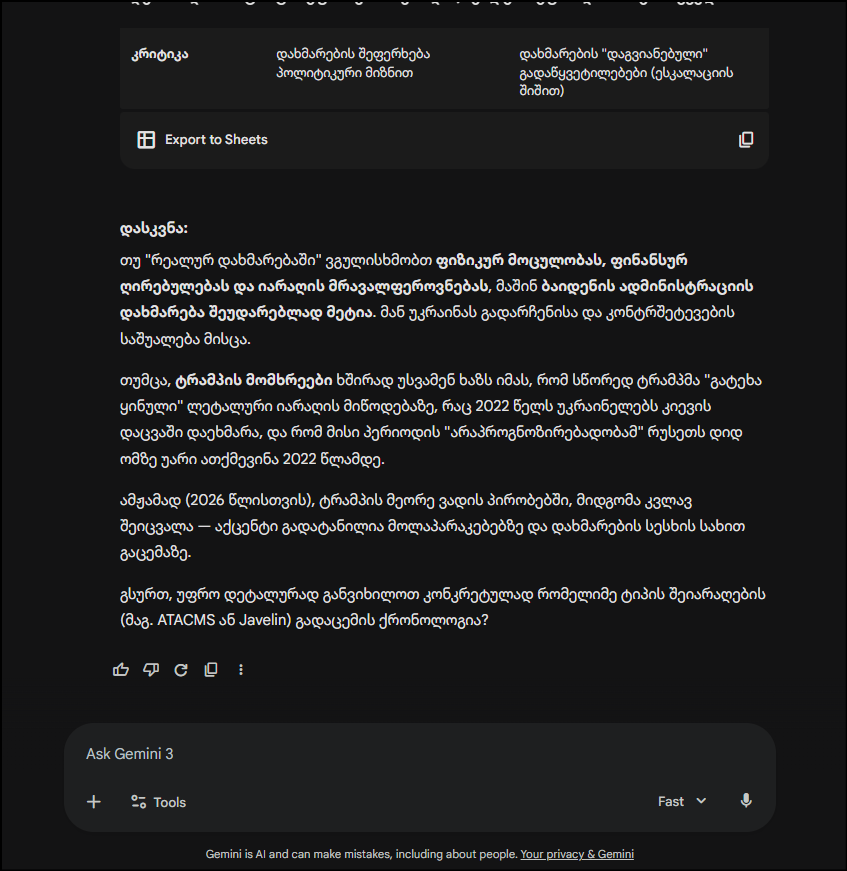Viewport: 847px width, 871px height.
Task: Expand the chevron next to Fast
Action: pyautogui.click(x=700, y=800)
